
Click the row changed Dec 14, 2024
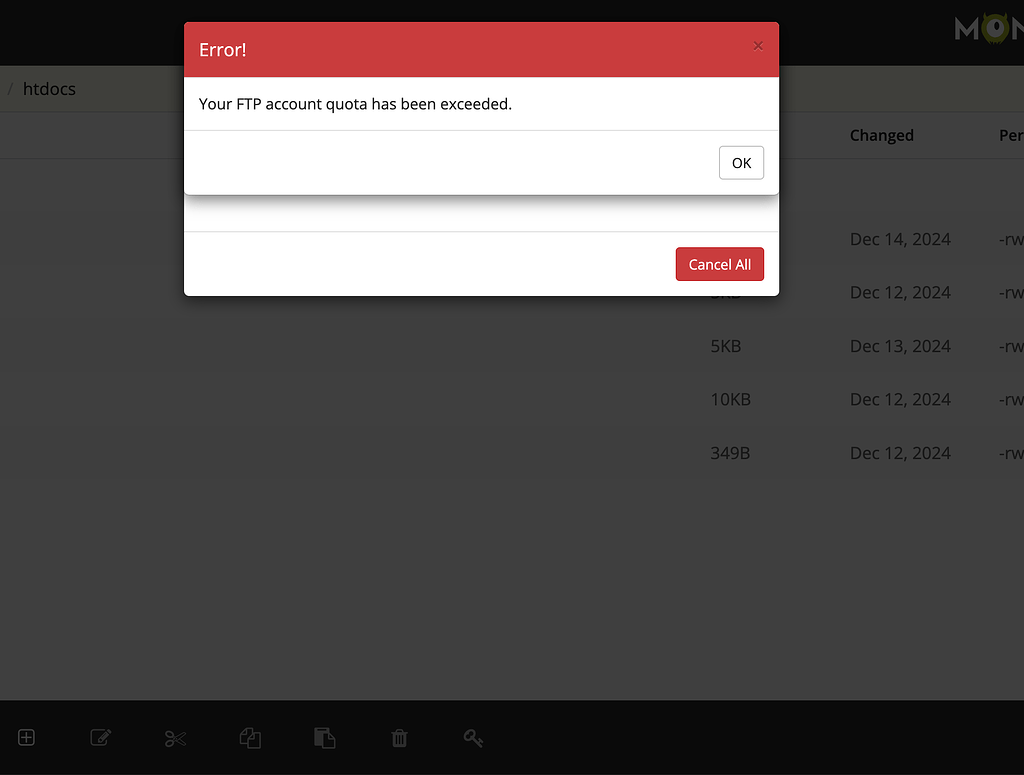(900, 239)
